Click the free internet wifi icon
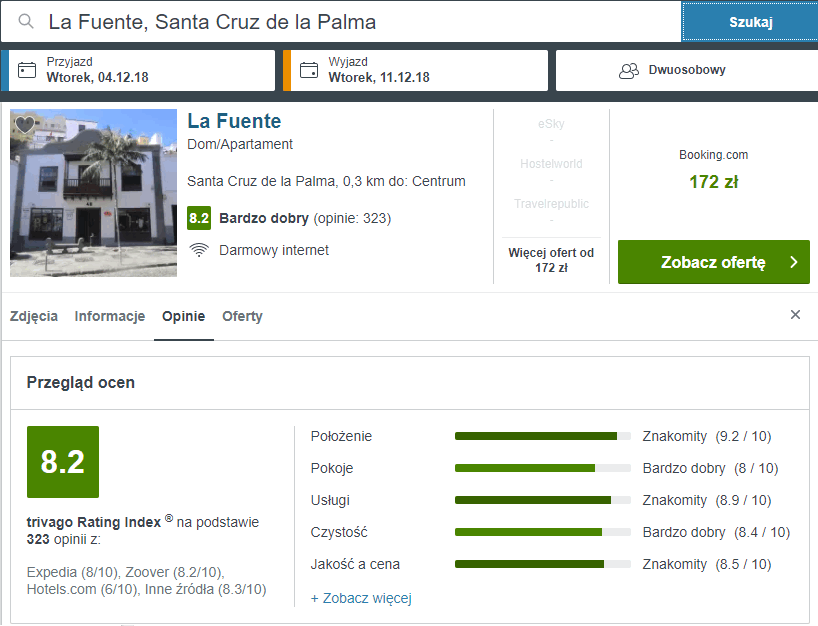The height and width of the screenshot is (626, 818). tap(199, 250)
